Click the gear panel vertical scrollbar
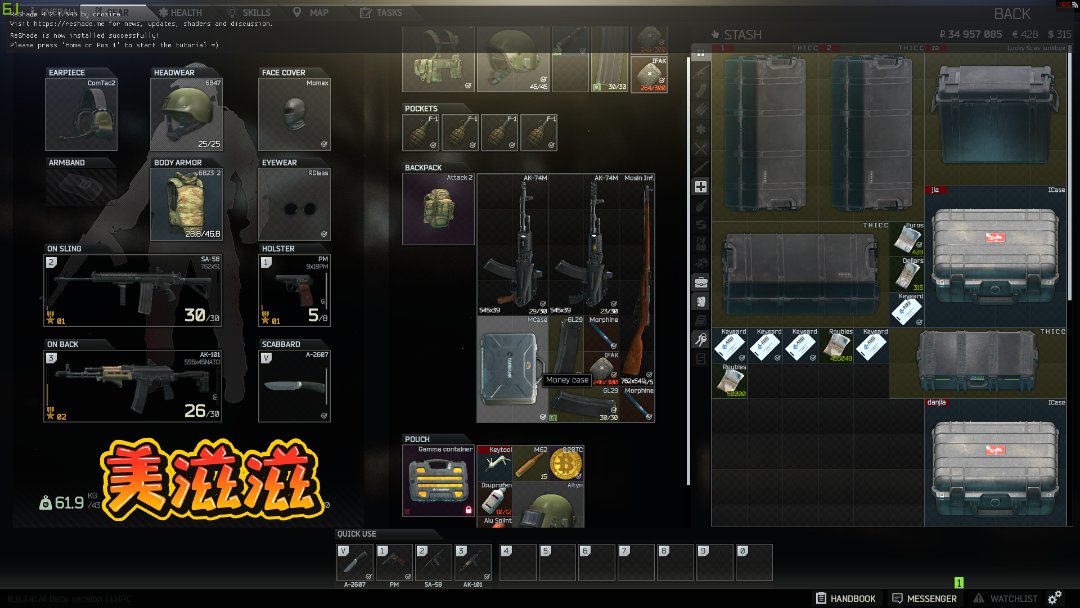The height and width of the screenshot is (608, 1080). (x=688, y=271)
